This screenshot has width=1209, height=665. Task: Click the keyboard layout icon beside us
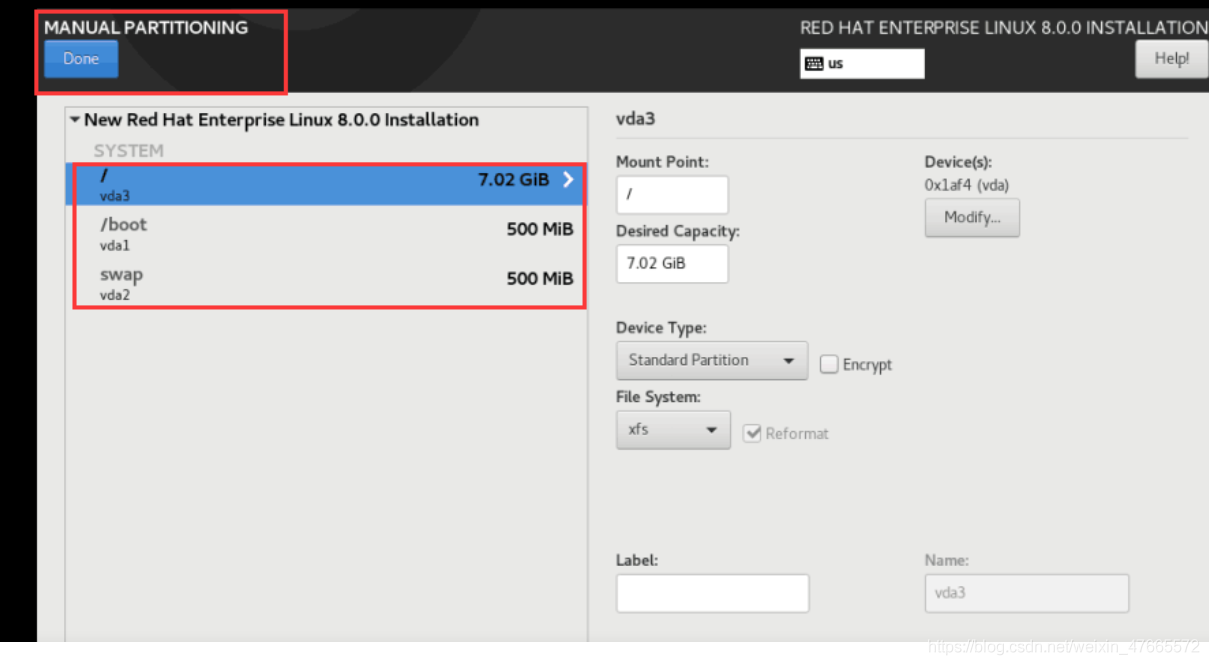pyautogui.click(x=814, y=63)
